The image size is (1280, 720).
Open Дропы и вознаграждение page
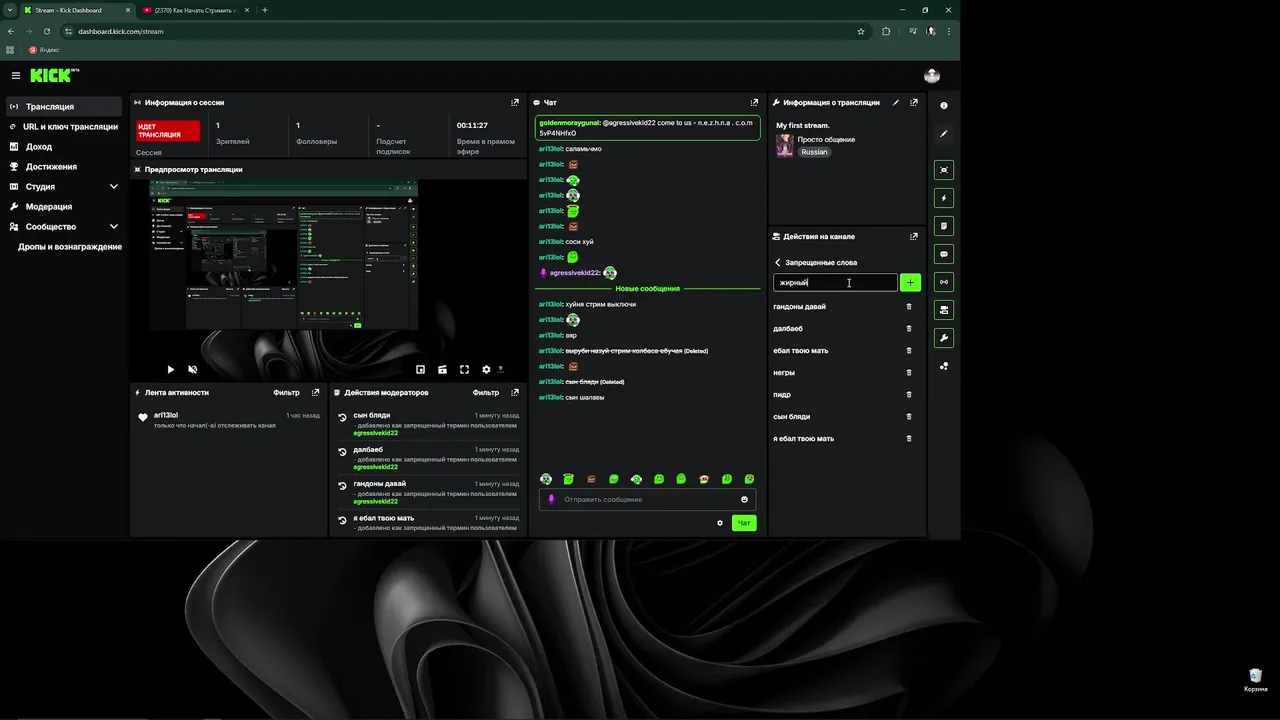point(70,247)
